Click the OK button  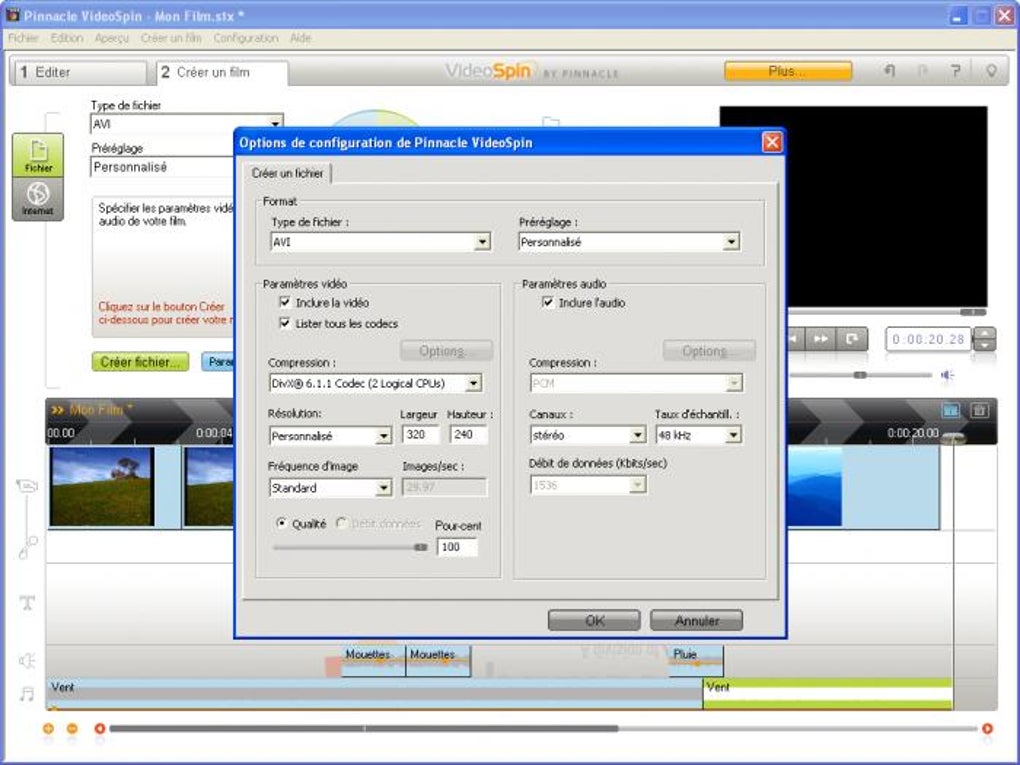pos(594,621)
